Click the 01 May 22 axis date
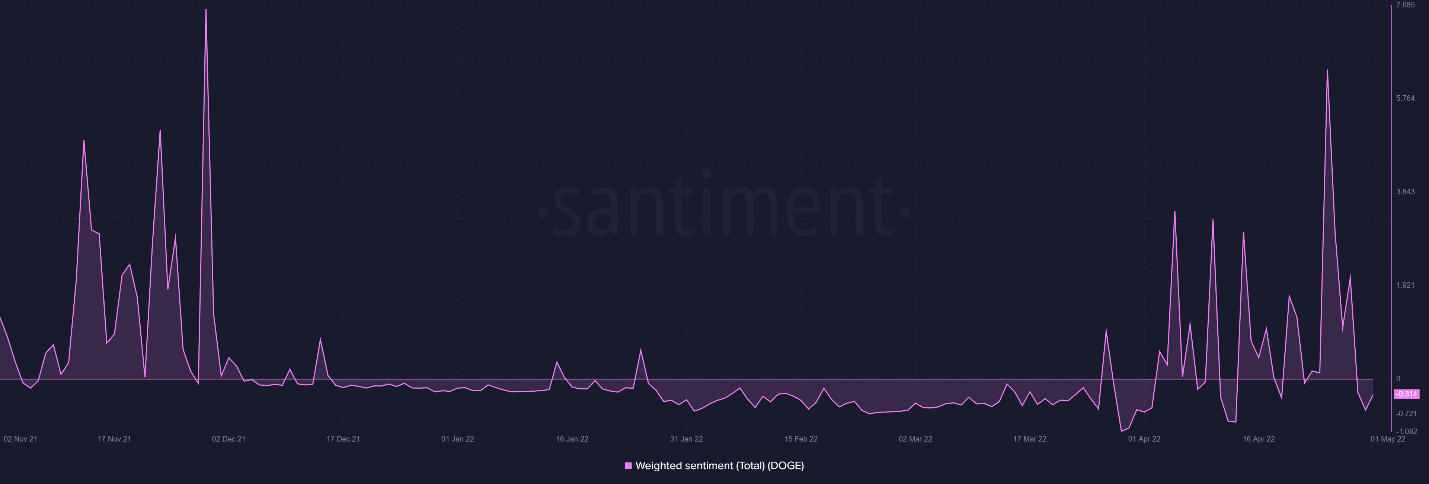Screen dimensions: 1429x484 [x=1388, y=438]
